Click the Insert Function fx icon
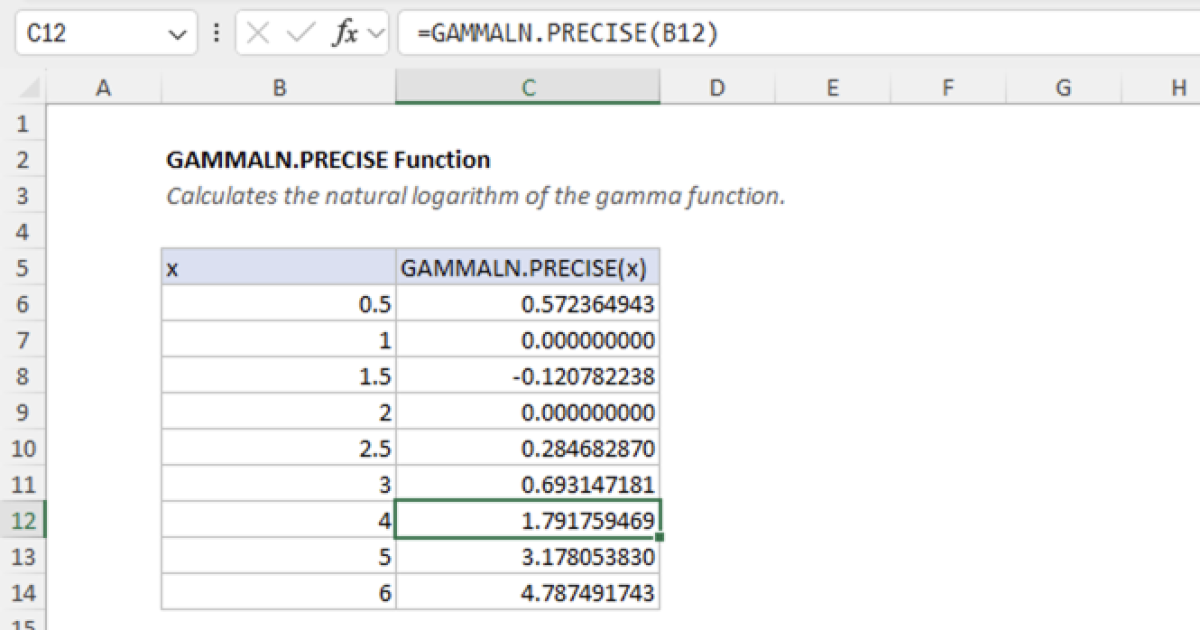 pyautogui.click(x=345, y=33)
